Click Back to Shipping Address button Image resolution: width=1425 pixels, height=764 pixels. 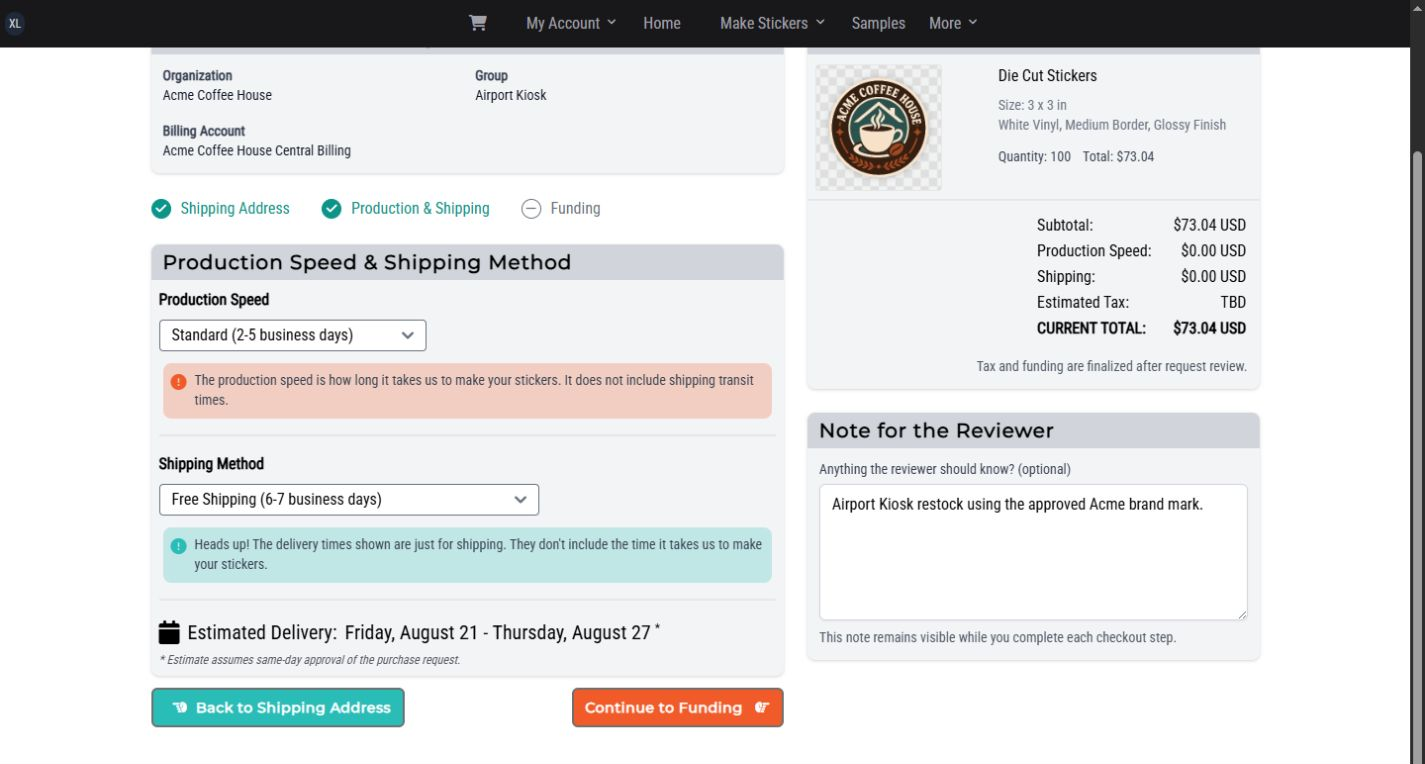278,707
